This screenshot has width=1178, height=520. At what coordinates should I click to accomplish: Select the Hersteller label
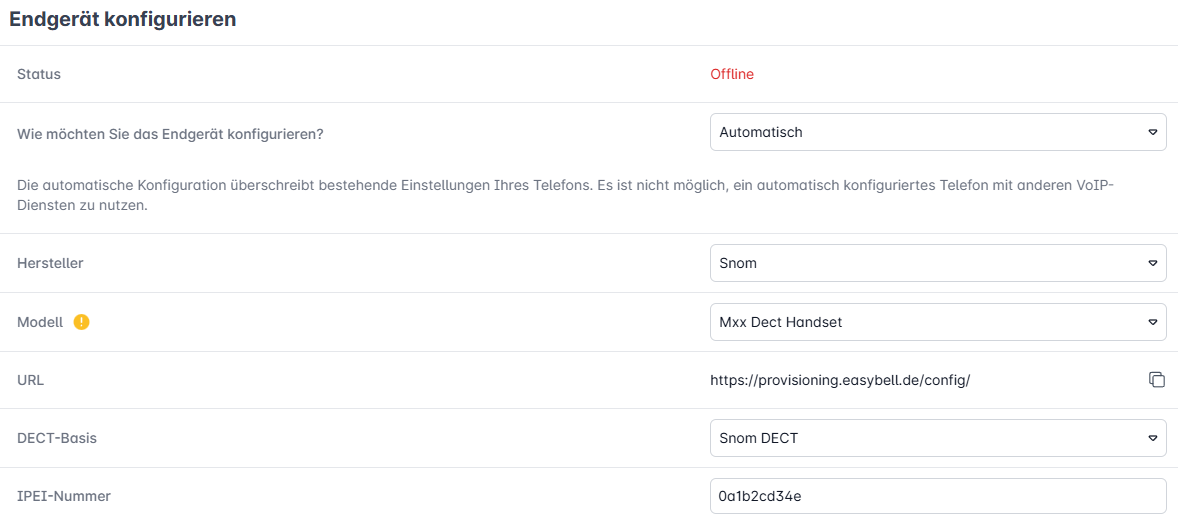click(50, 263)
